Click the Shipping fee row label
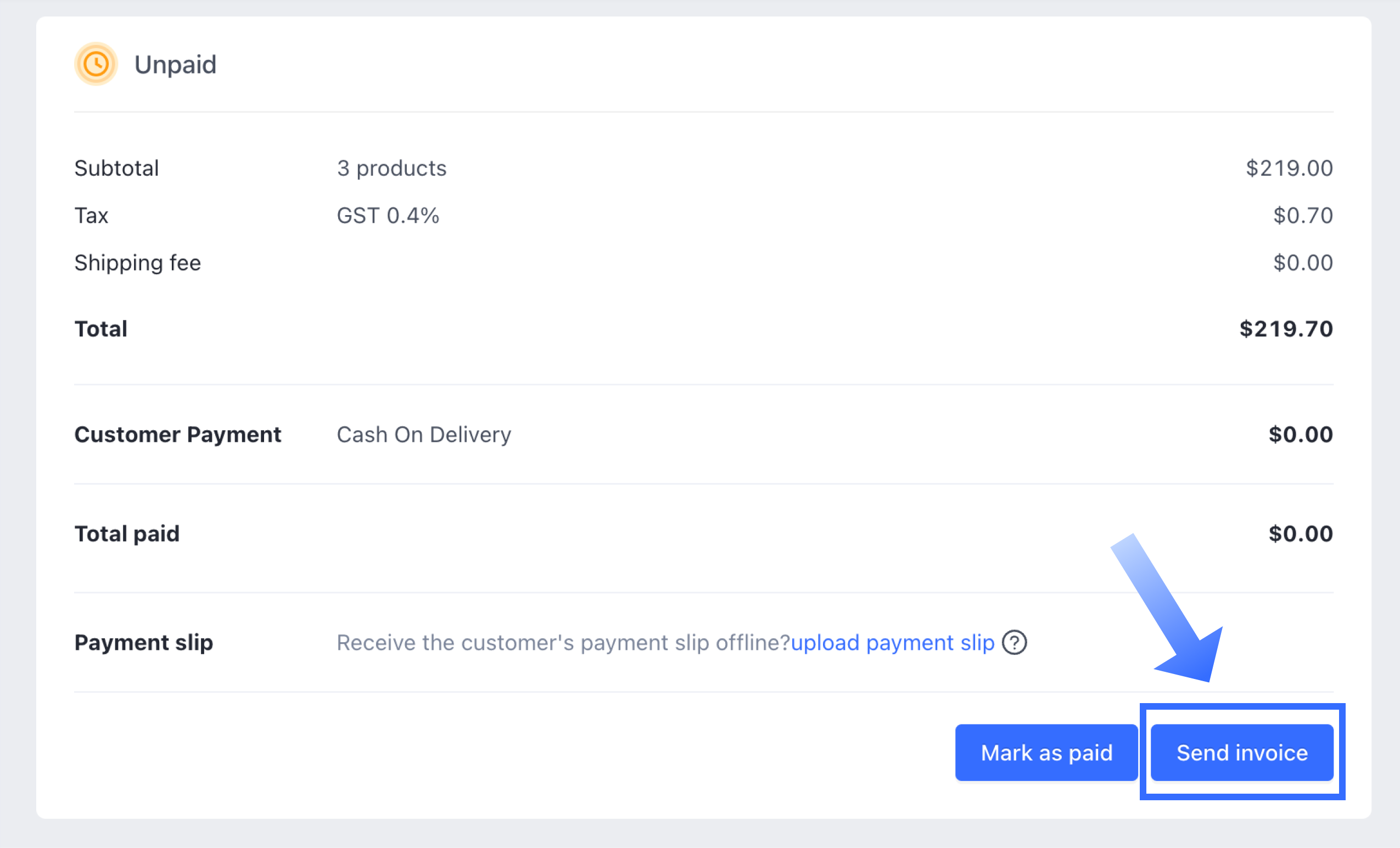 point(138,263)
